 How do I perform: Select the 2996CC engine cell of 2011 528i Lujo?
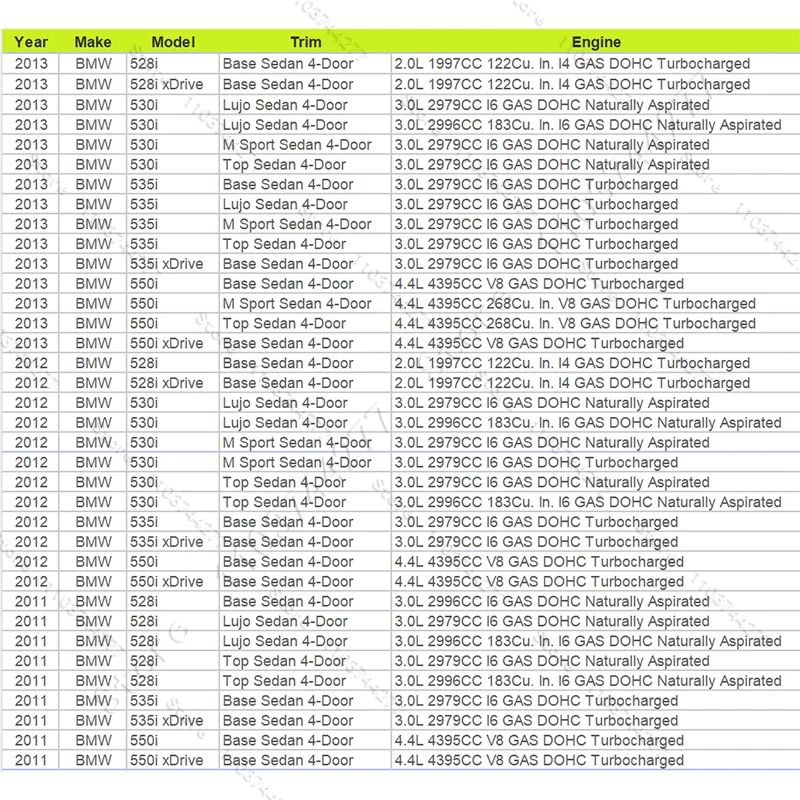[596, 641]
